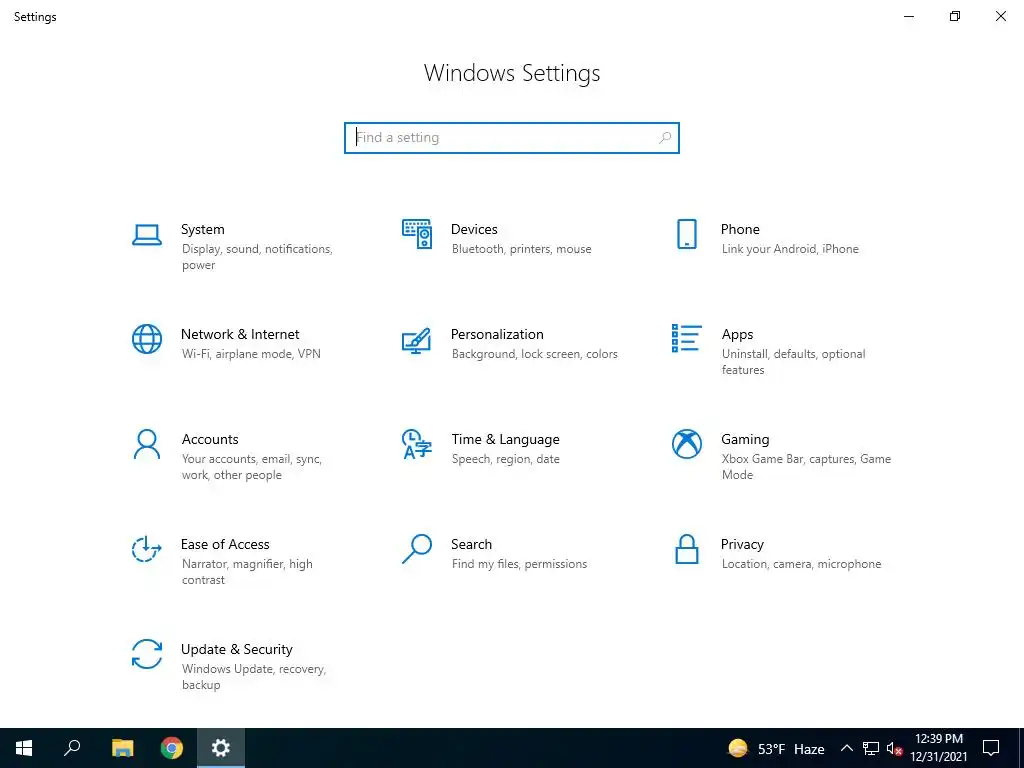Launch Google Chrome from the taskbar
This screenshot has height=768, width=1024.
coord(172,748)
